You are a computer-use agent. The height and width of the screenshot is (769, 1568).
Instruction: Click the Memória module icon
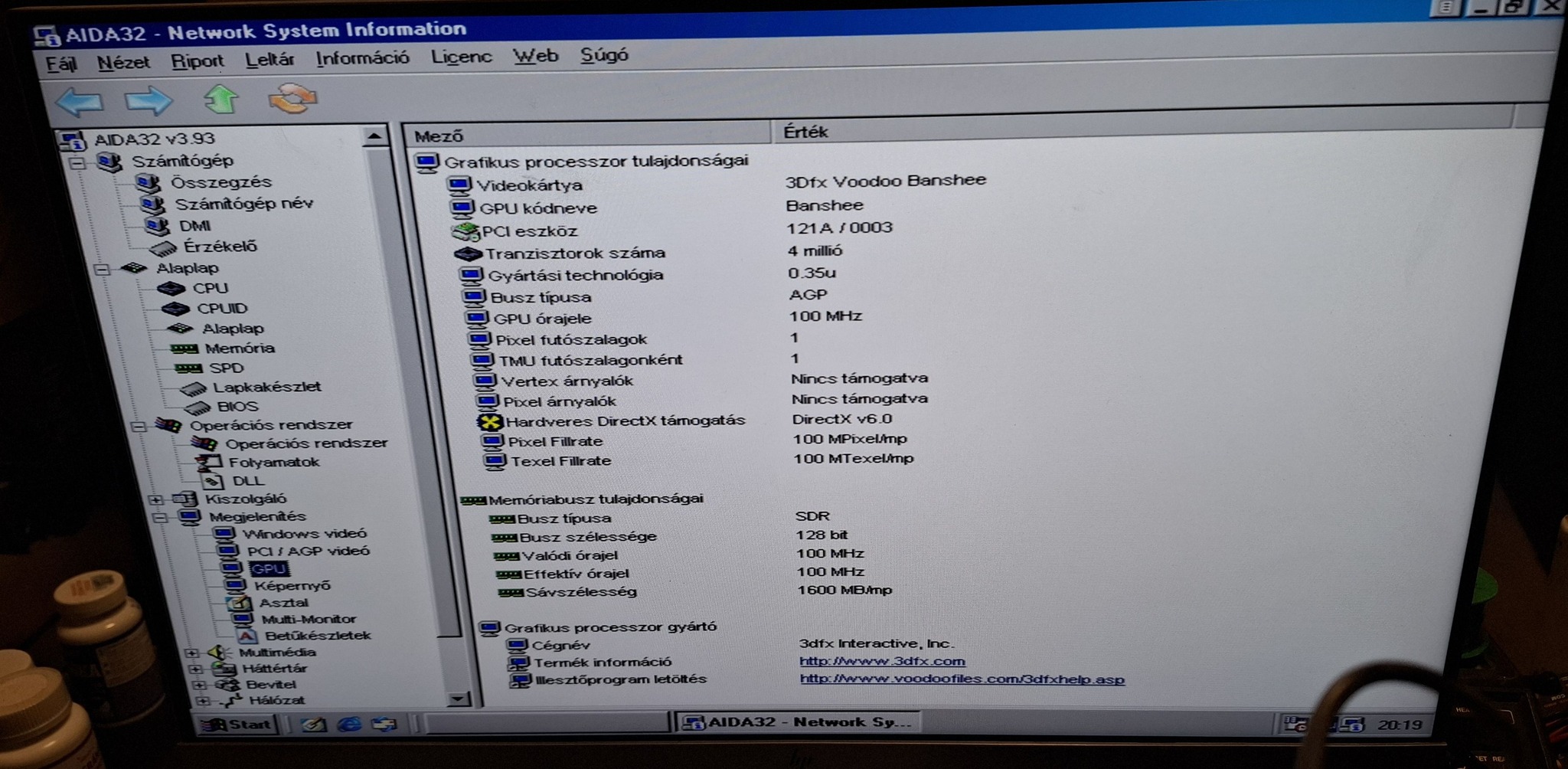coord(184,349)
